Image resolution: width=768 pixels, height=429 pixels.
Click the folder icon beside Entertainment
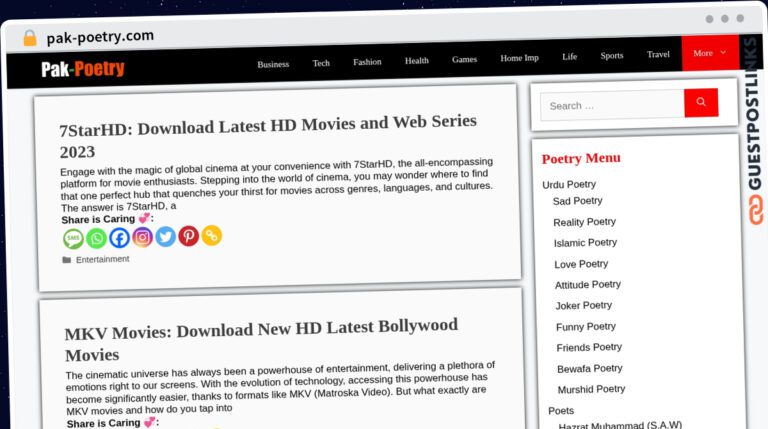coord(67,260)
